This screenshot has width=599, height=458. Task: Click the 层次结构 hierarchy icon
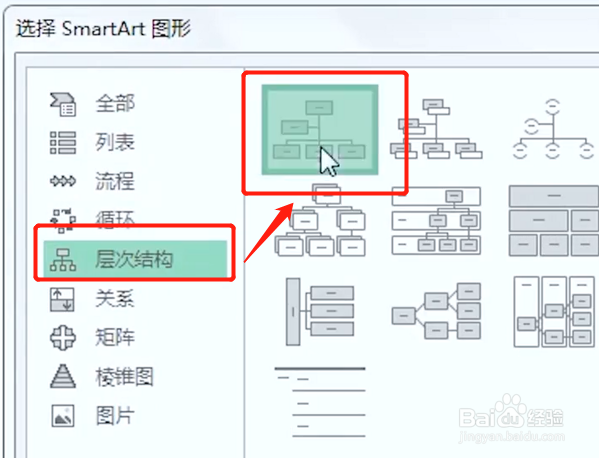click(63, 260)
